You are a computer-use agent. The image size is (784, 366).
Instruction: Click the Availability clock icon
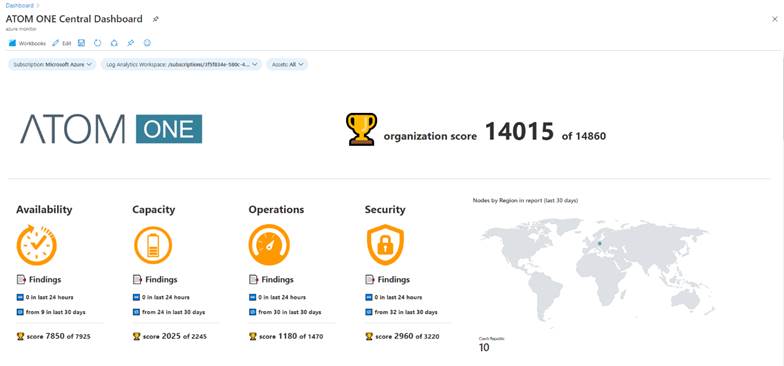coord(36,244)
